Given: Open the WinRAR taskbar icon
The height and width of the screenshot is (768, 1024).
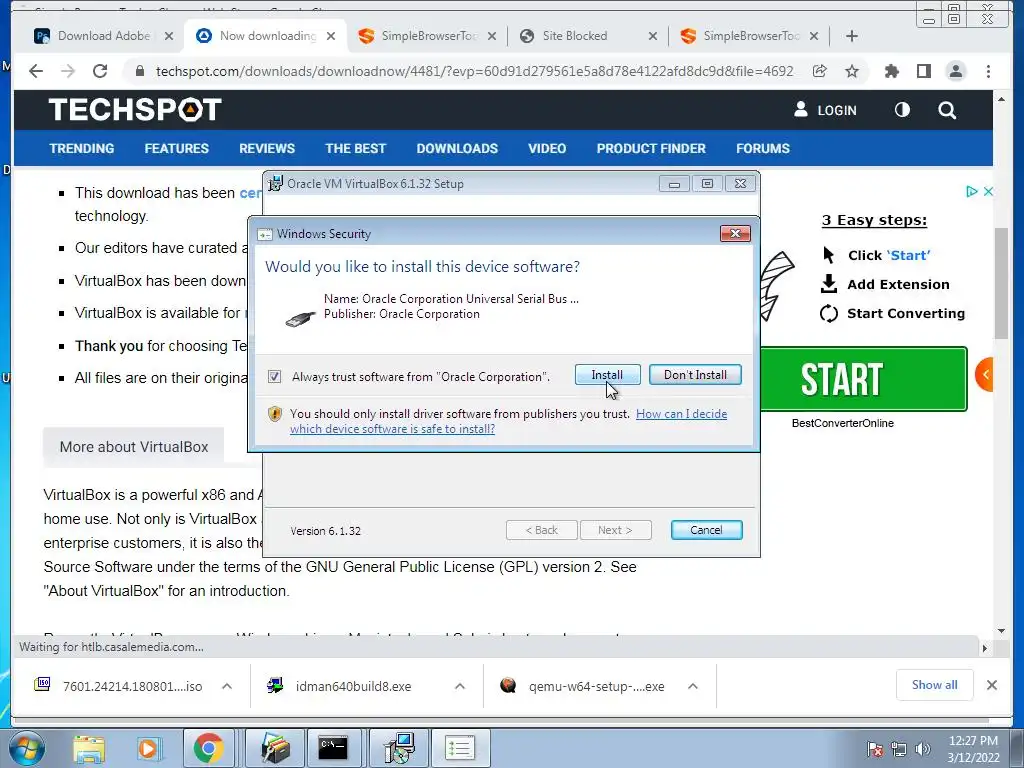Looking at the screenshot, I should (x=275, y=748).
